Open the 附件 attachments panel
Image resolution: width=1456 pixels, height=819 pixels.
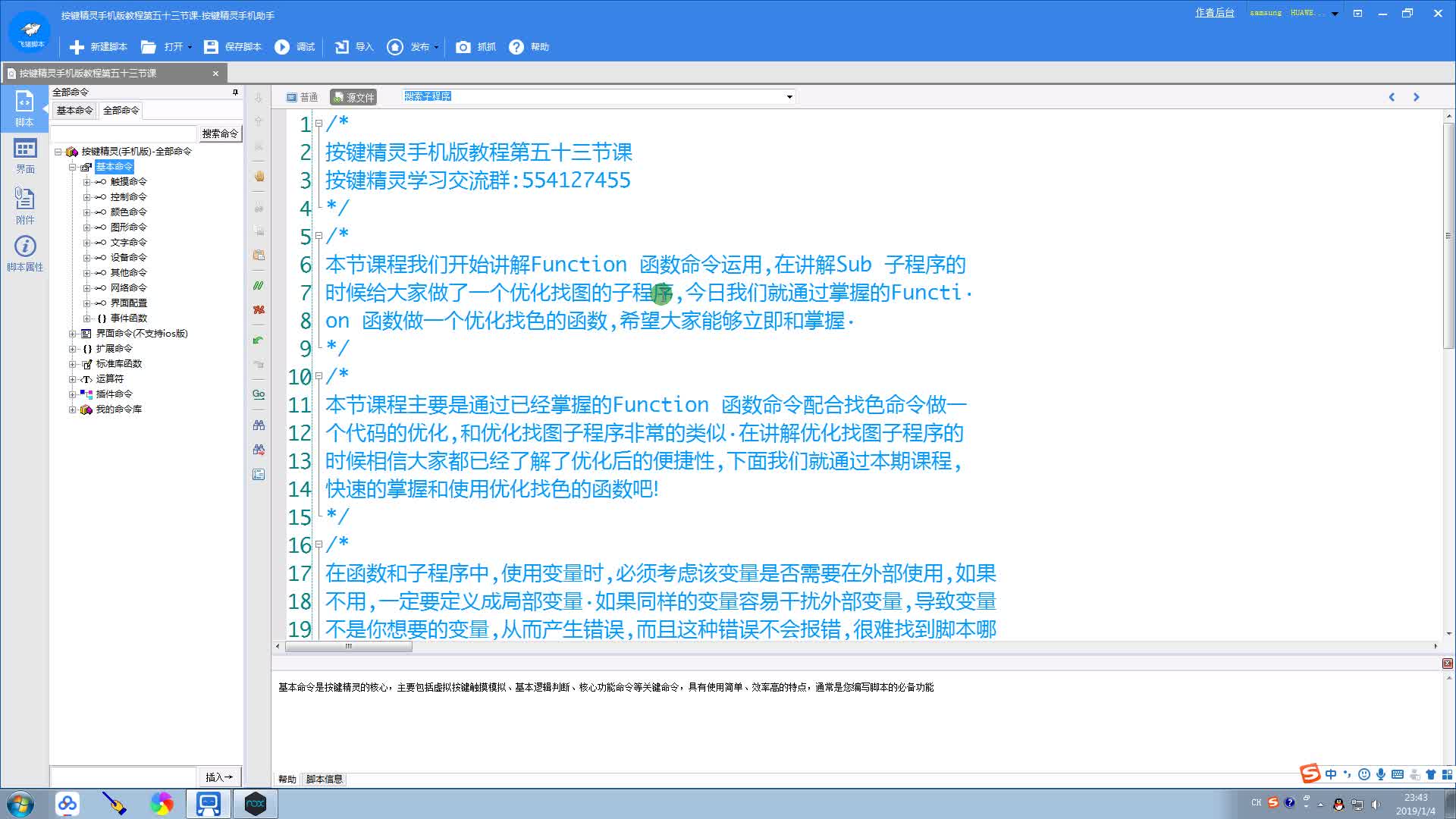(x=24, y=206)
